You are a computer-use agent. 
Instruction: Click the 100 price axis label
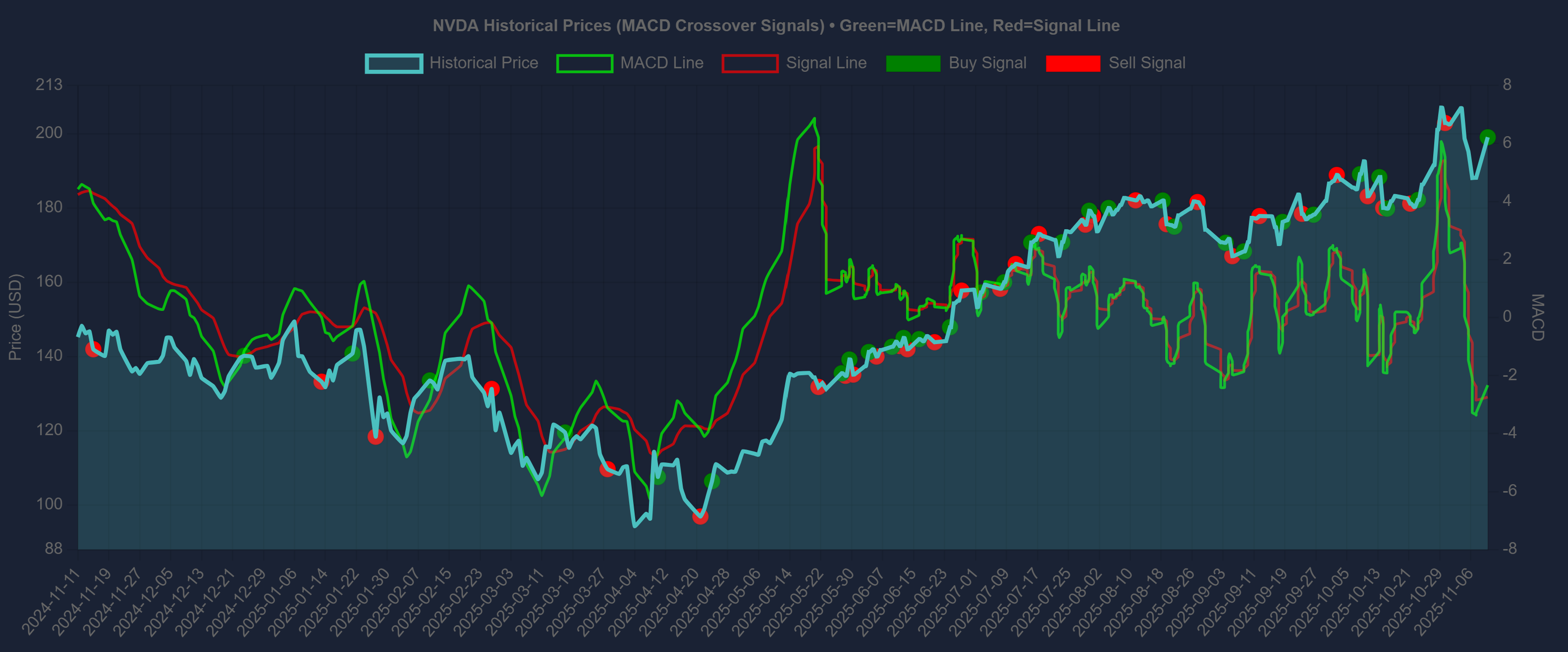(x=49, y=503)
